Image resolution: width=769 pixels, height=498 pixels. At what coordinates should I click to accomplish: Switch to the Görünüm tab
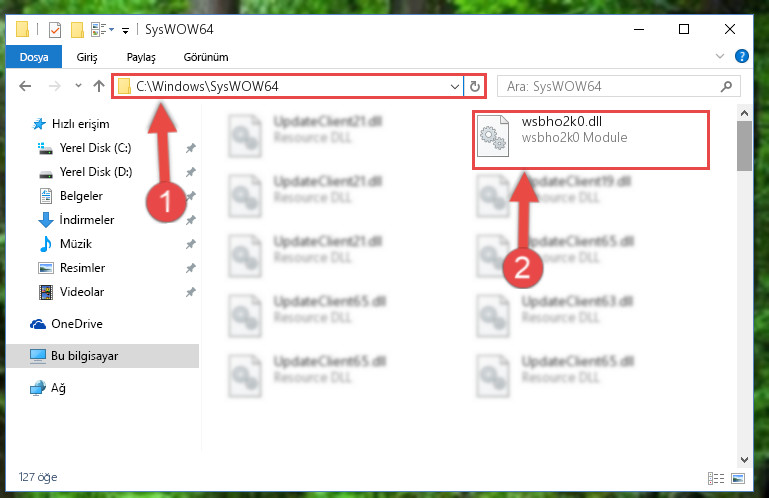click(205, 57)
